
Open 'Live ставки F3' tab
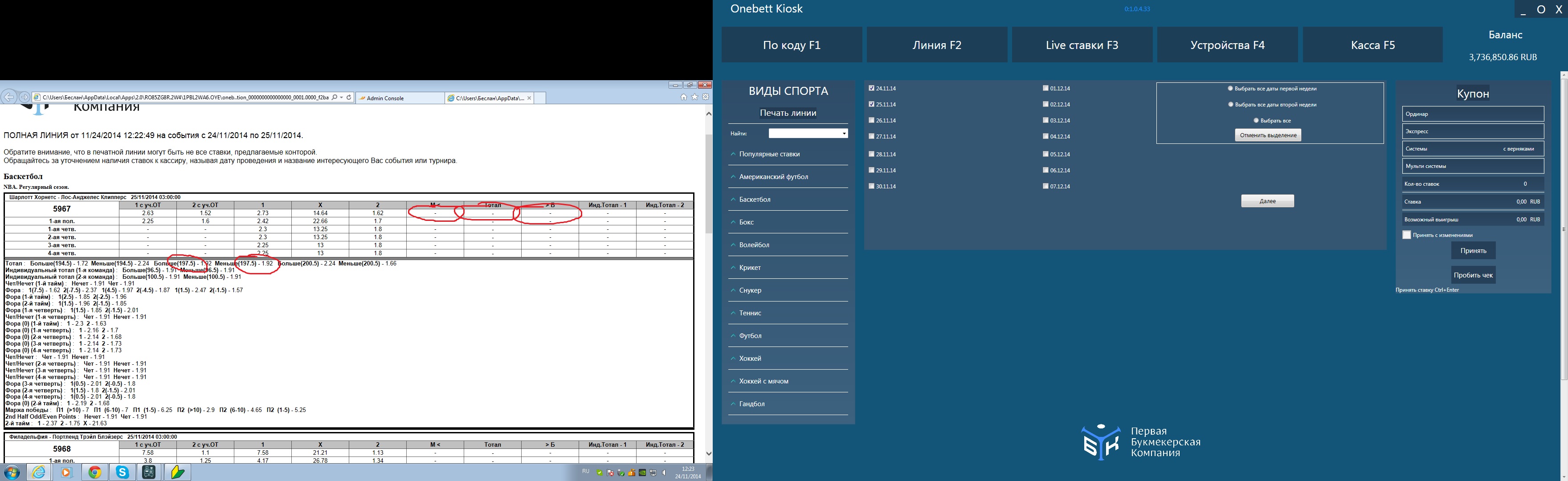[x=1082, y=45]
